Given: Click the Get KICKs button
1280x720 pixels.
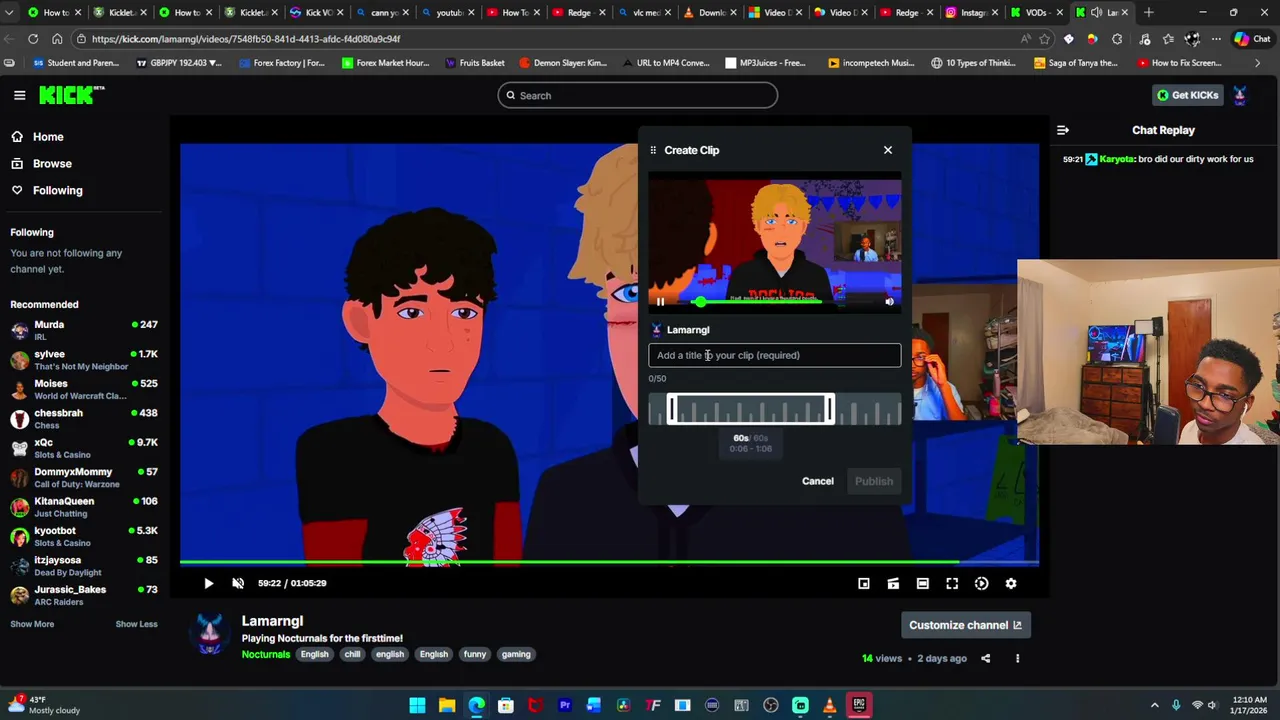Looking at the screenshot, I should point(1188,95).
